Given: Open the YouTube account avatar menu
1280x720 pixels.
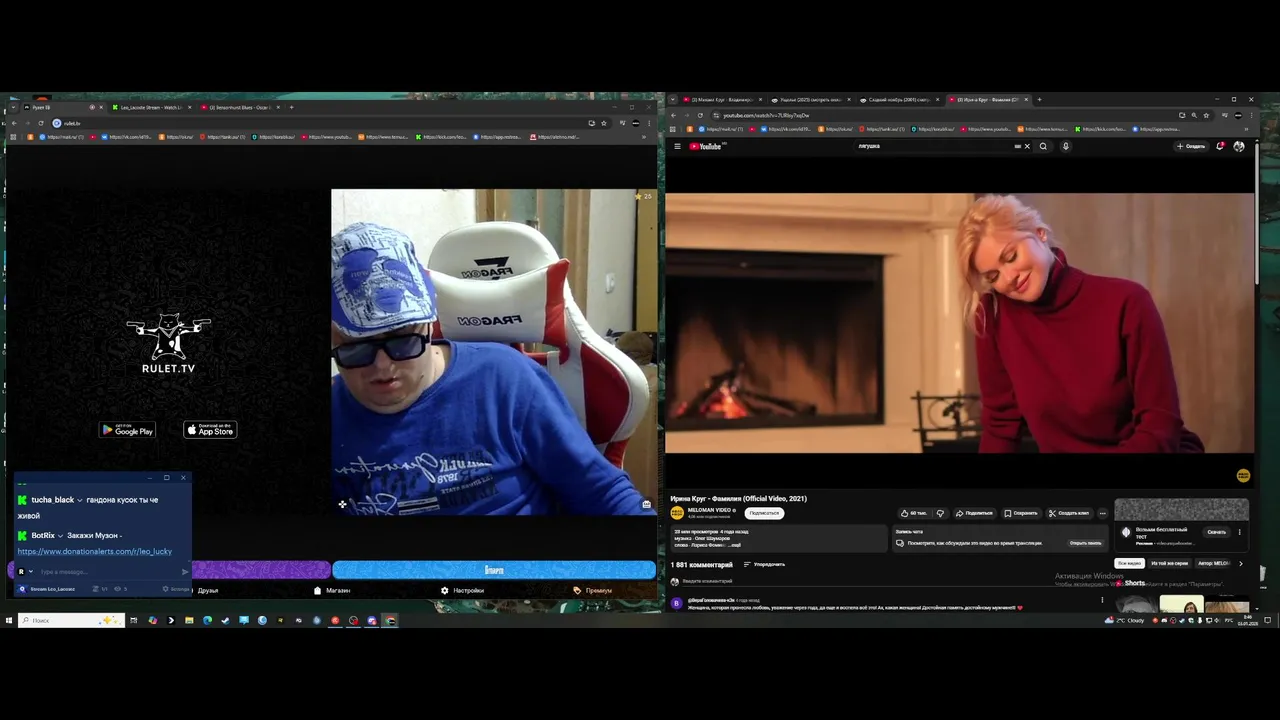Looking at the screenshot, I should coord(1239,146).
